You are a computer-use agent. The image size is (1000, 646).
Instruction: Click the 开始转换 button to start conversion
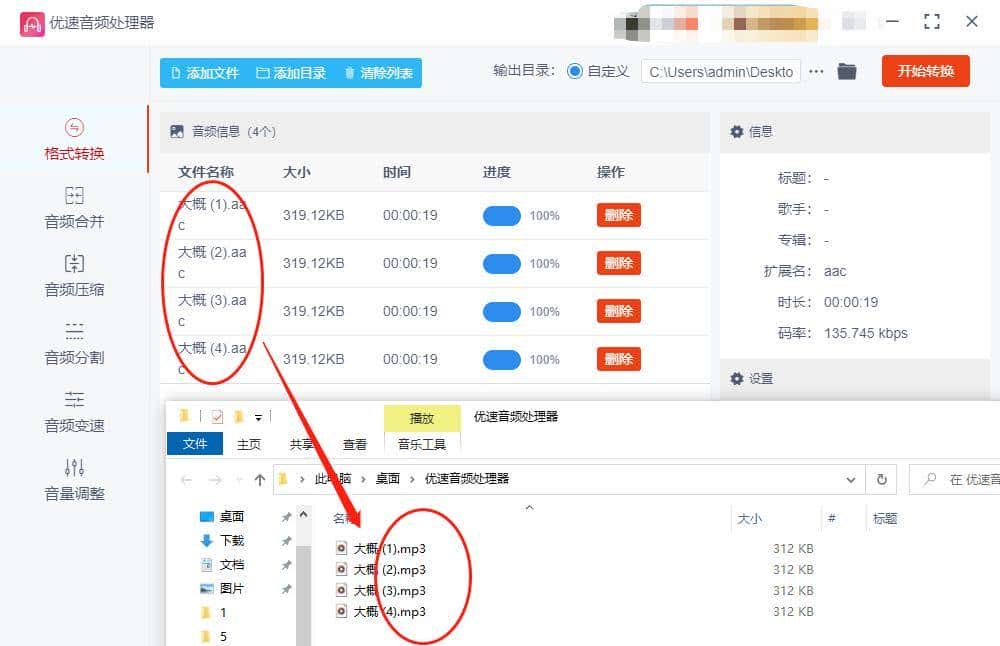pyautogui.click(x=925, y=71)
